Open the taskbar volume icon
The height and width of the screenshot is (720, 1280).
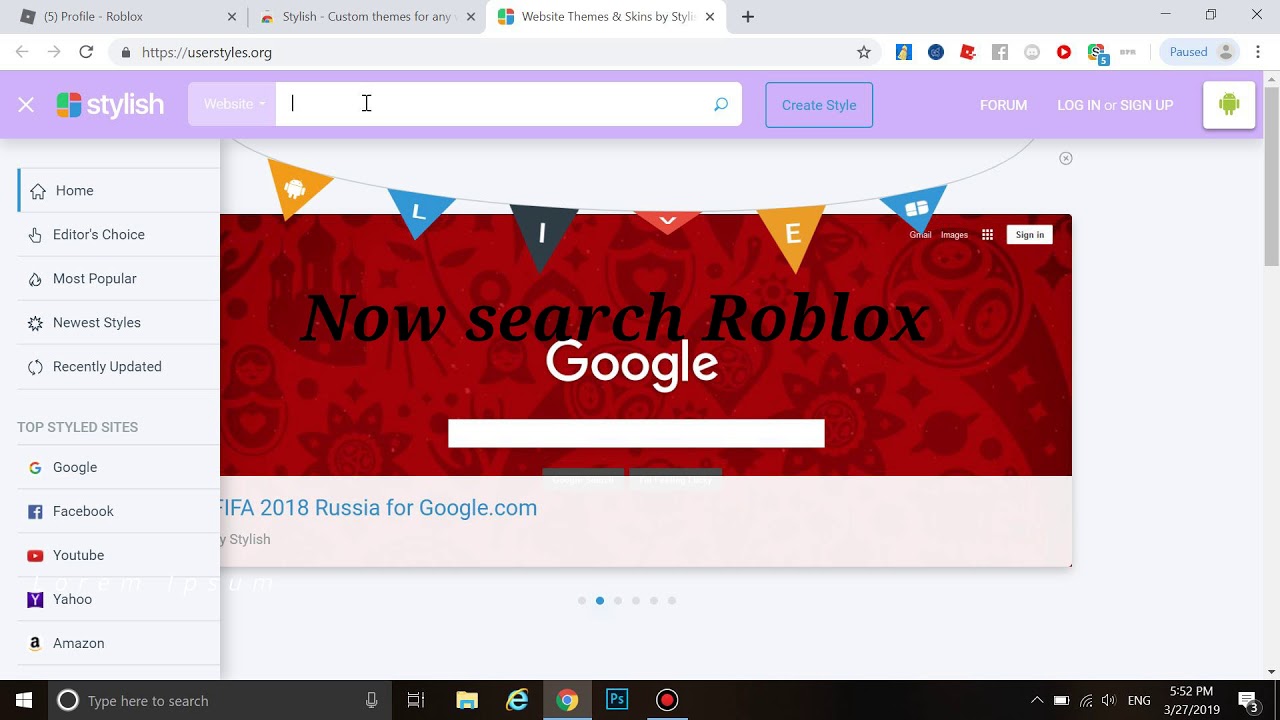tap(1109, 700)
